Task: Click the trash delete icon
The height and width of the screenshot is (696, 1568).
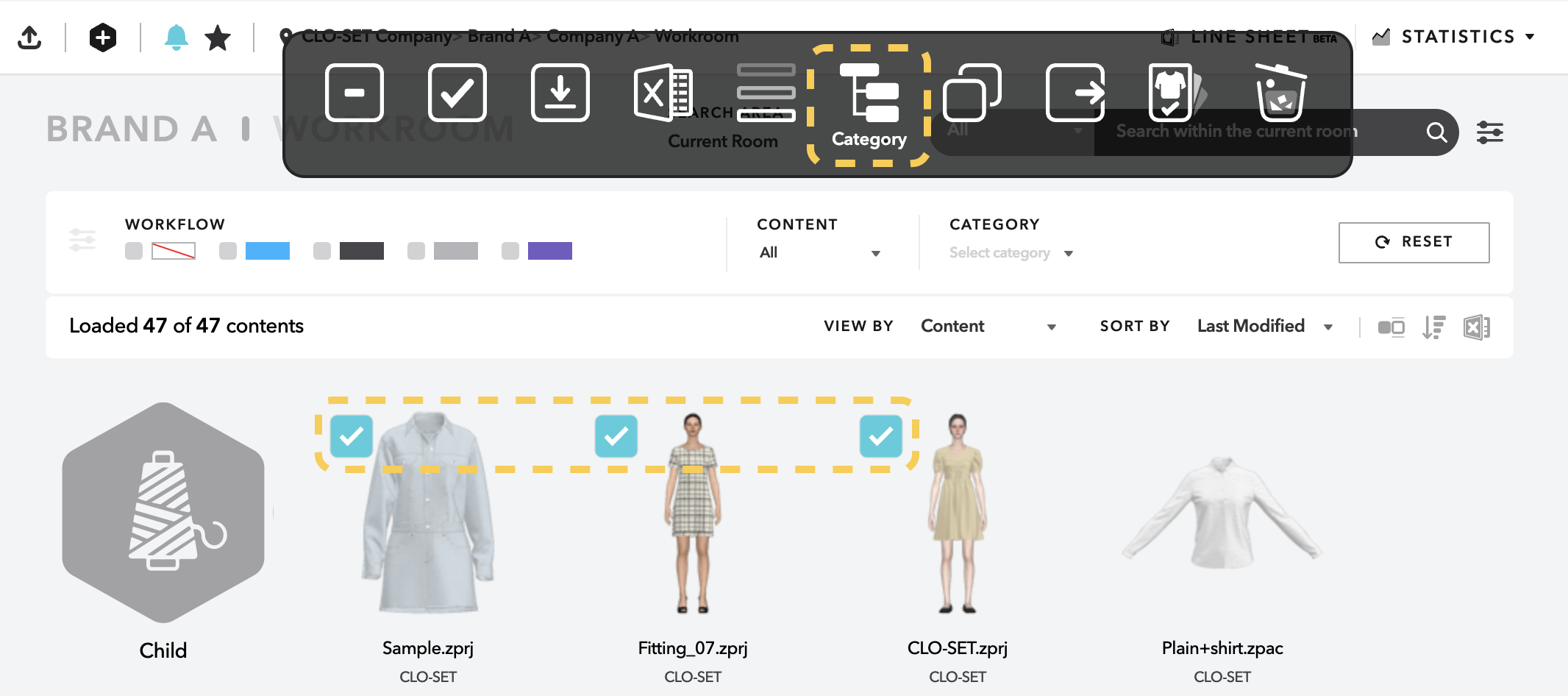Action: point(1281,93)
